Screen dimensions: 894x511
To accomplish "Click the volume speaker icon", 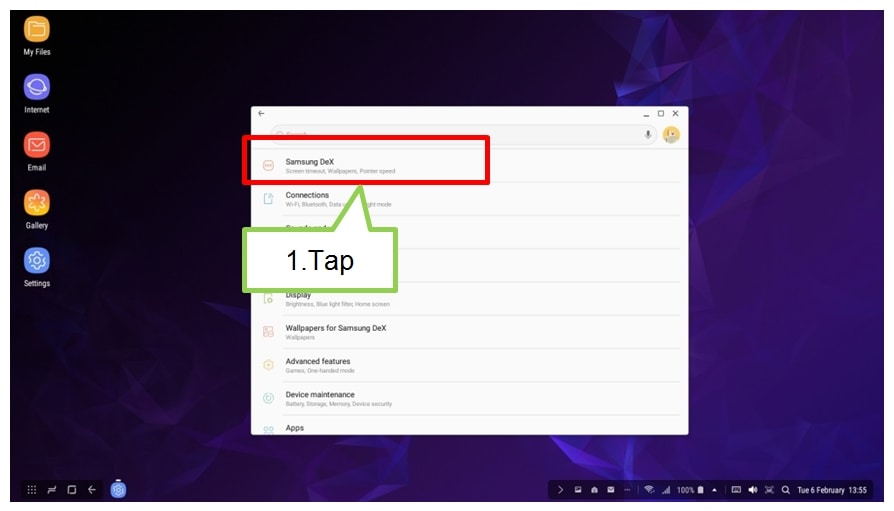I will pyautogui.click(x=753, y=489).
